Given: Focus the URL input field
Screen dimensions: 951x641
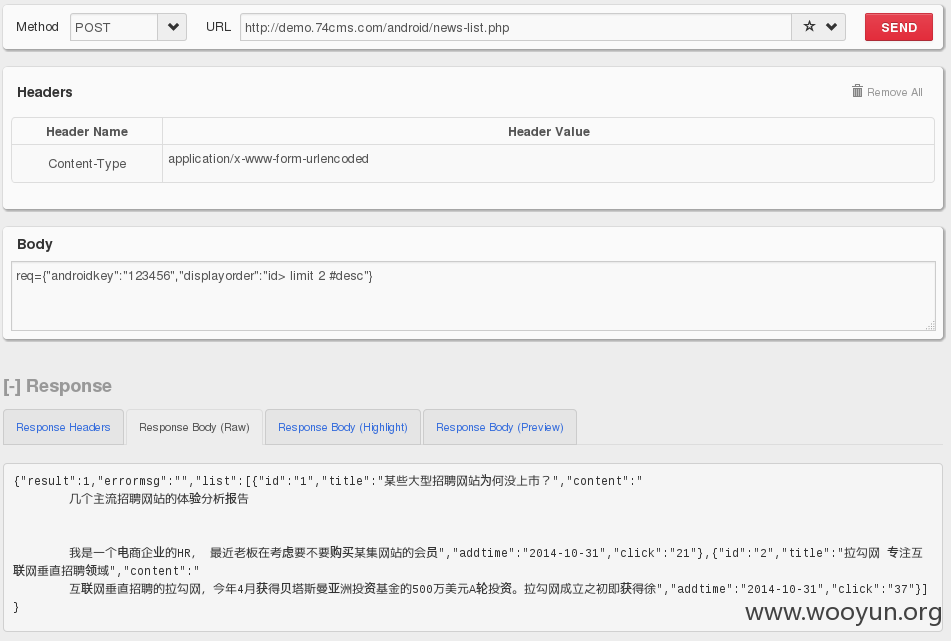Looking at the screenshot, I should point(516,27).
